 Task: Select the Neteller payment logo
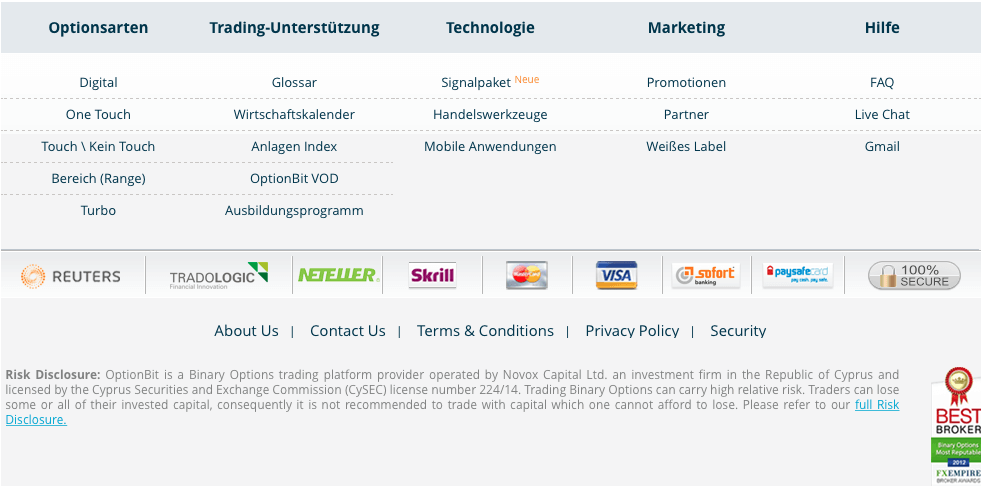tap(338, 275)
